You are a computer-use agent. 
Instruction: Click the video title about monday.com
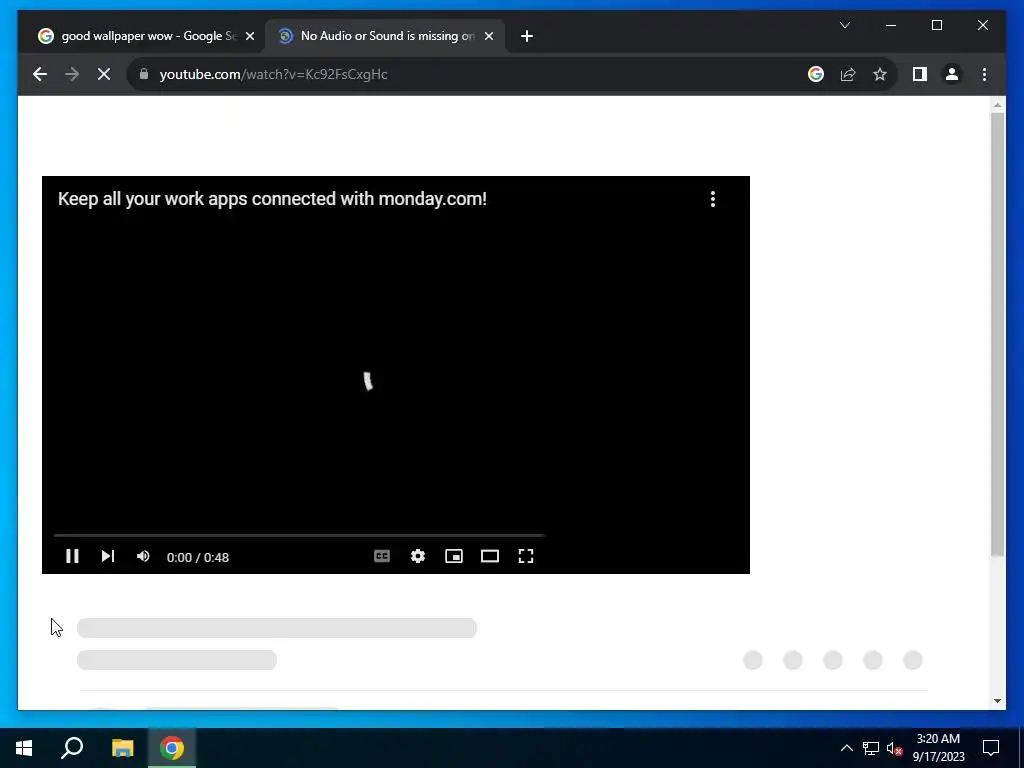[272, 199]
